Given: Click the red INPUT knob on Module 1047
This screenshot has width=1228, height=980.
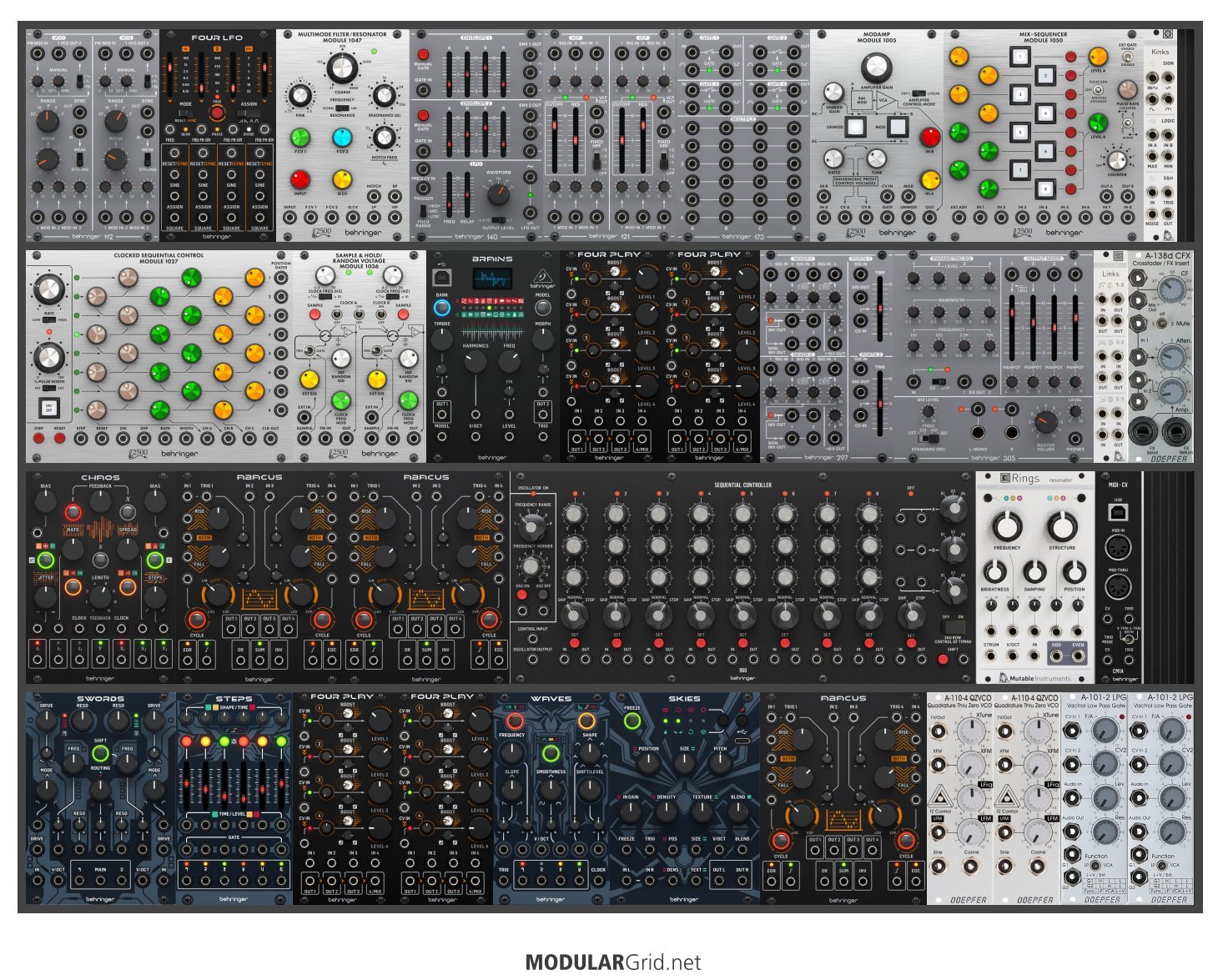Looking at the screenshot, I should [299, 178].
